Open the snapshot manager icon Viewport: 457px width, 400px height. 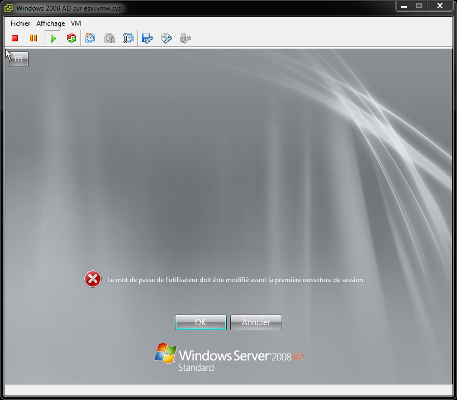128,38
